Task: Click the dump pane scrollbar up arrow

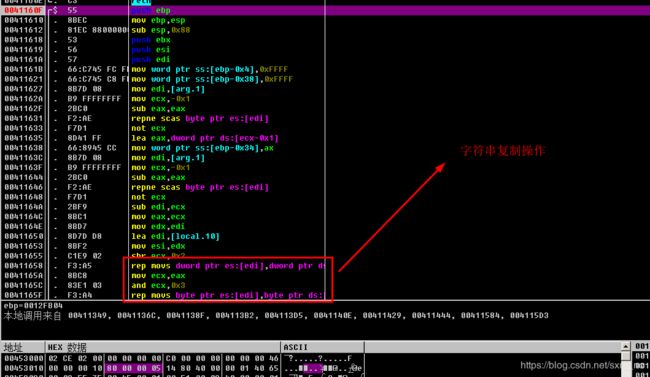Action: (626, 347)
